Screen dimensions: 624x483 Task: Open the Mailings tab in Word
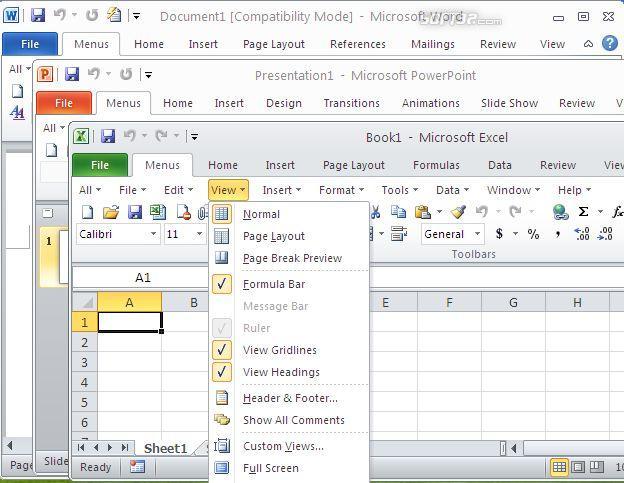(x=433, y=44)
